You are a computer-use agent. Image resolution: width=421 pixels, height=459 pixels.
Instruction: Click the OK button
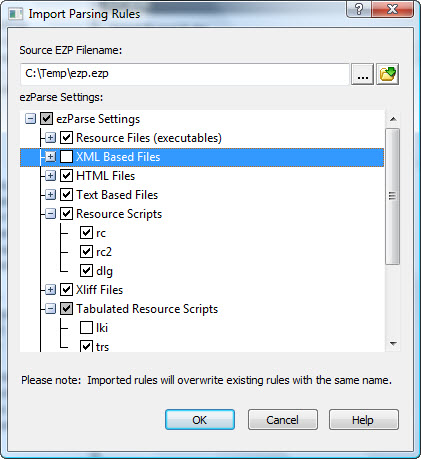tap(200, 420)
